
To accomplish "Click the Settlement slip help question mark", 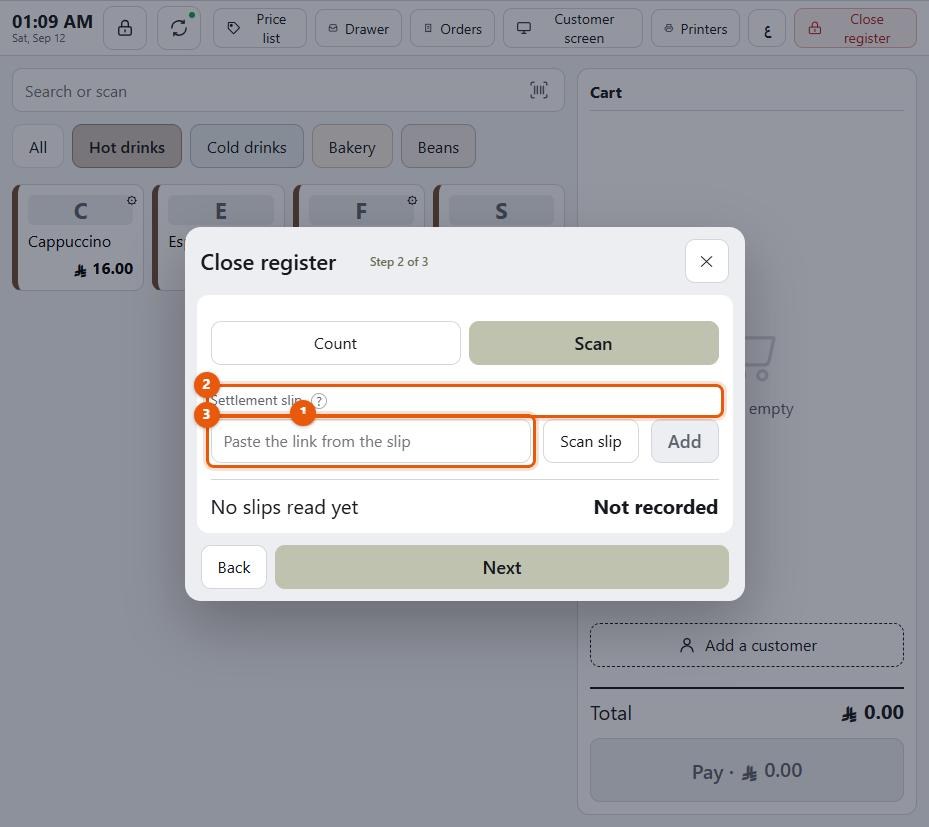I will pos(319,401).
